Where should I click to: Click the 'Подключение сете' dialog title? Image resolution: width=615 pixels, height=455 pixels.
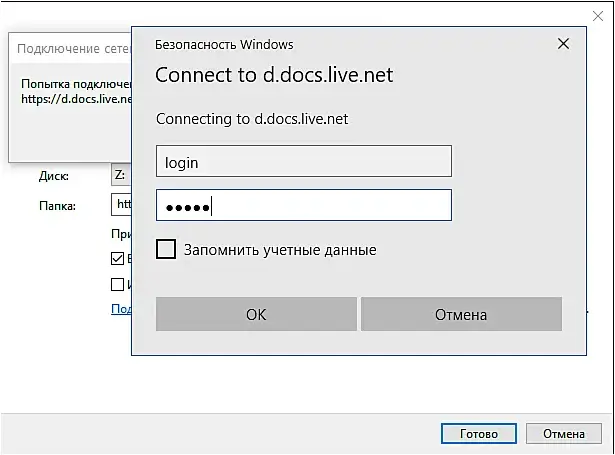click(74, 49)
